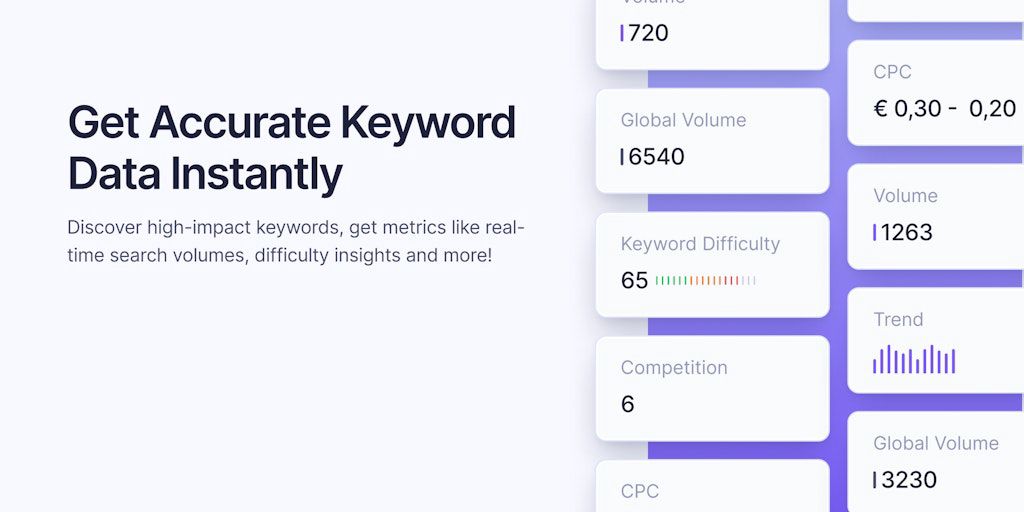The height and width of the screenshot is (512, 1024).
Task: Click the "Get Accurate Keyword Data Instantly" heading
Action: point(292,148)
